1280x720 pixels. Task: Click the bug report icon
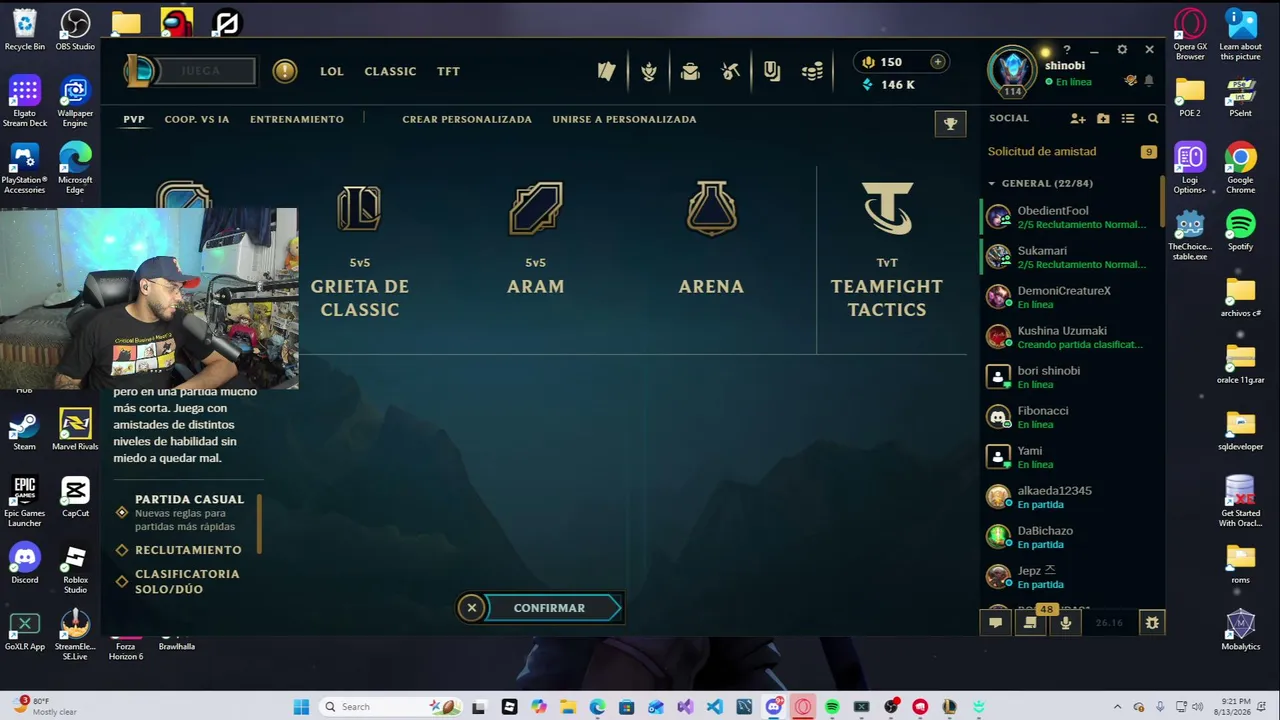(1152, 623)
